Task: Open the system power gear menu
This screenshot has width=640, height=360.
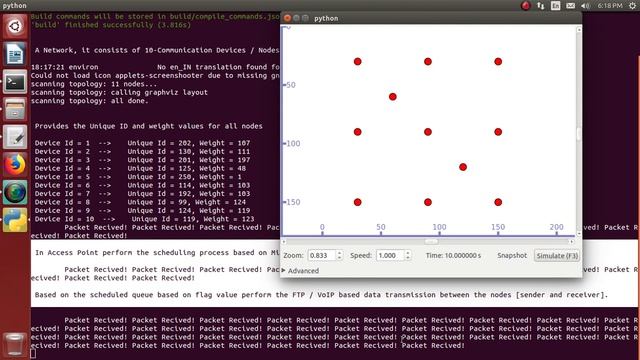Action: click(632, 6)
